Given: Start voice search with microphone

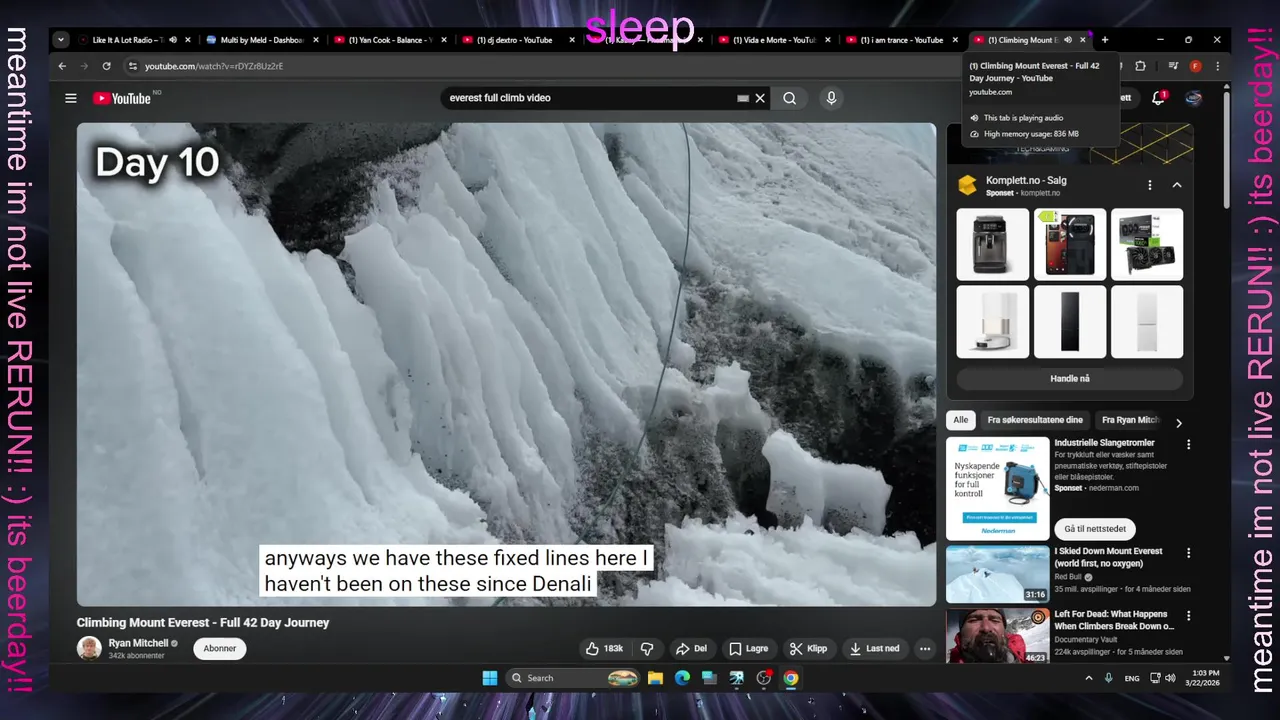Looking at the screenshot, I should (x=831, y=98).
